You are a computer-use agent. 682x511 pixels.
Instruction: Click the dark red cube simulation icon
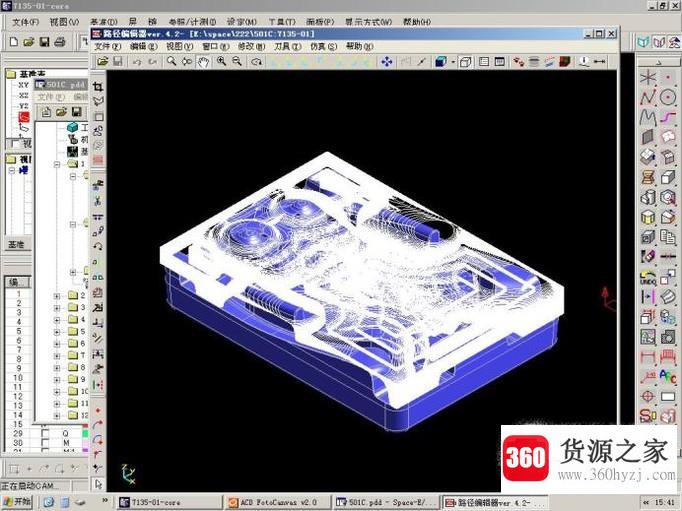coord(565,62)
